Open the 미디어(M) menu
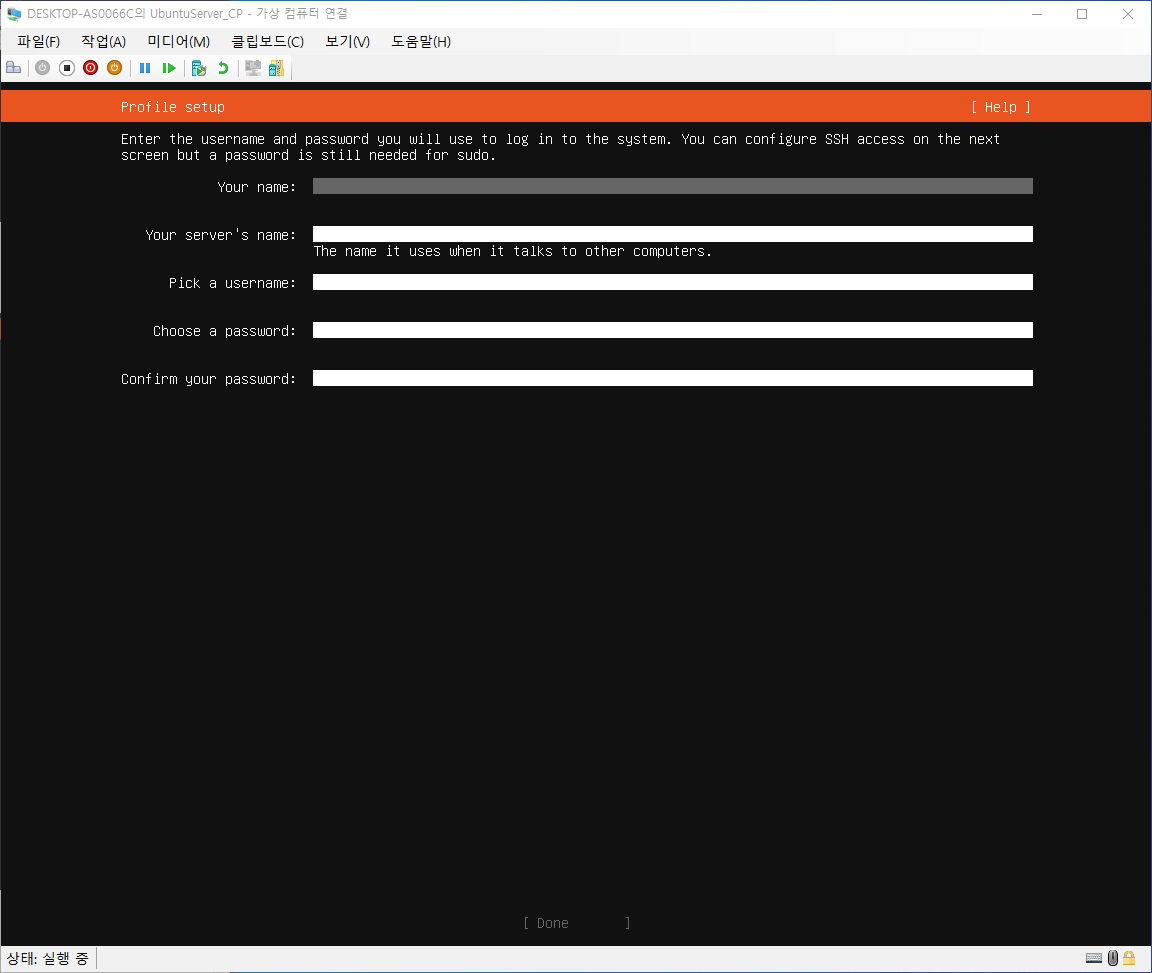This screenshot has width=1152, height=973. [179, 42]
